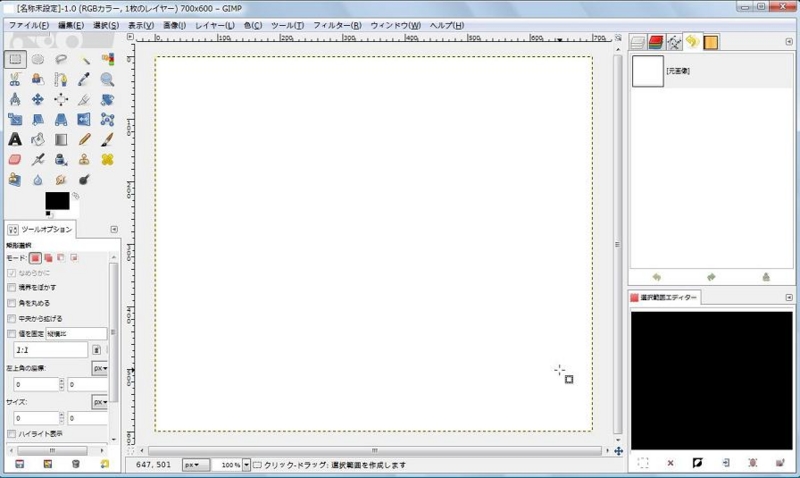Swap foreground and background colors arrow
The image size is (800, 478).
coord(76,196)
